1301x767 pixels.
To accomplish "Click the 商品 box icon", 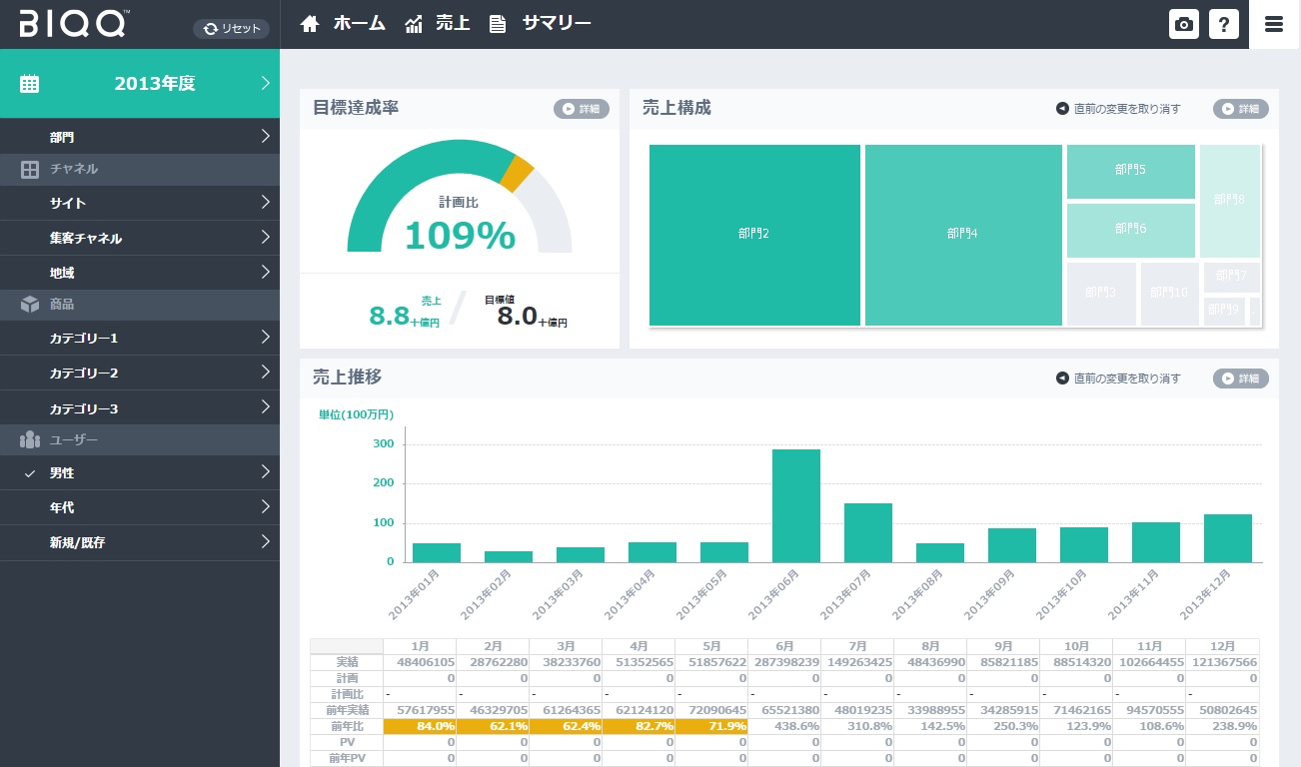I will click(30, 305).
